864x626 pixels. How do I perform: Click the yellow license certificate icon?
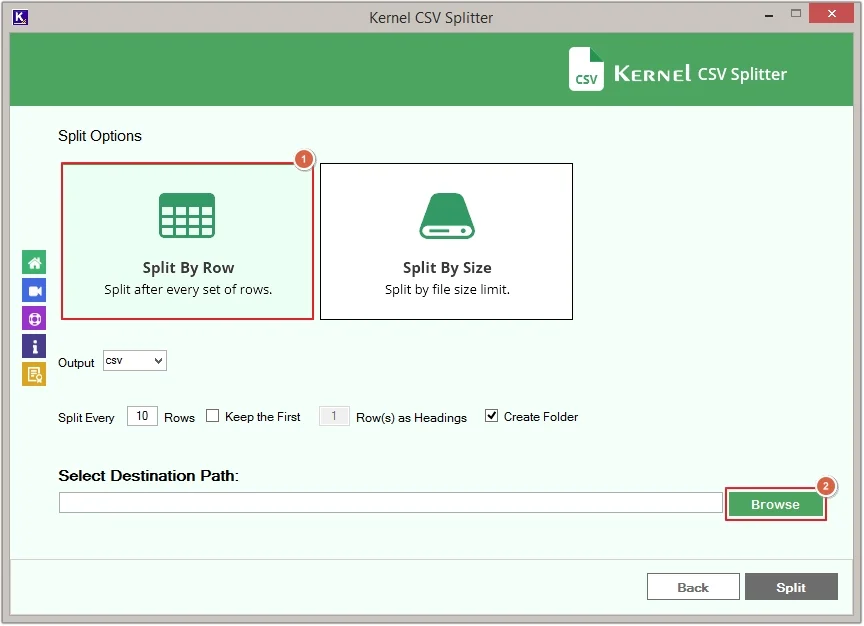tap(34, 375)
